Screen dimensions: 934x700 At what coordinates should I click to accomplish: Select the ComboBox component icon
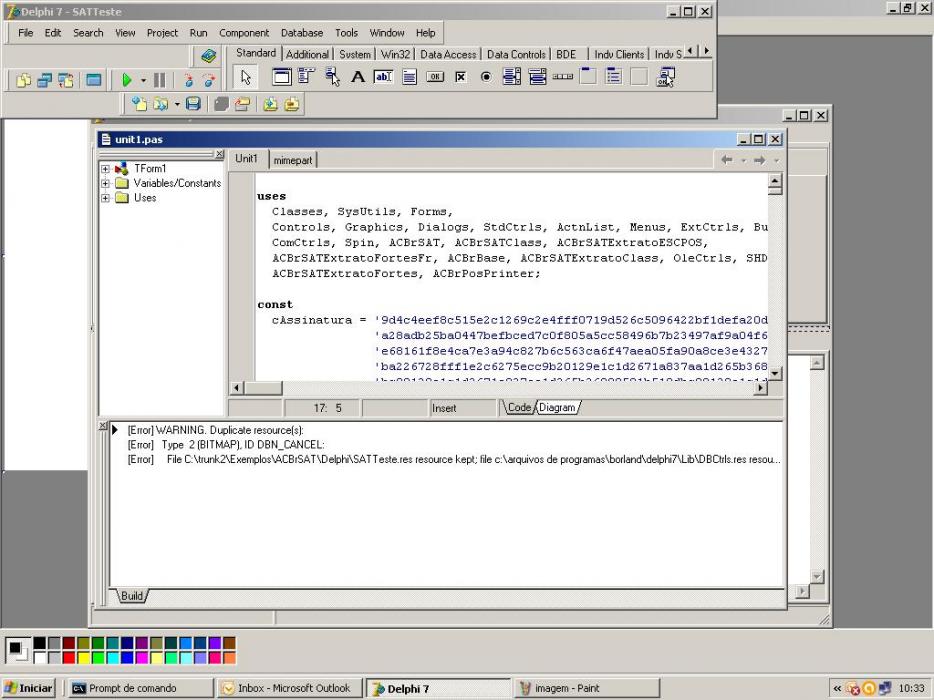pyautogui.click(x=537, y=76)
